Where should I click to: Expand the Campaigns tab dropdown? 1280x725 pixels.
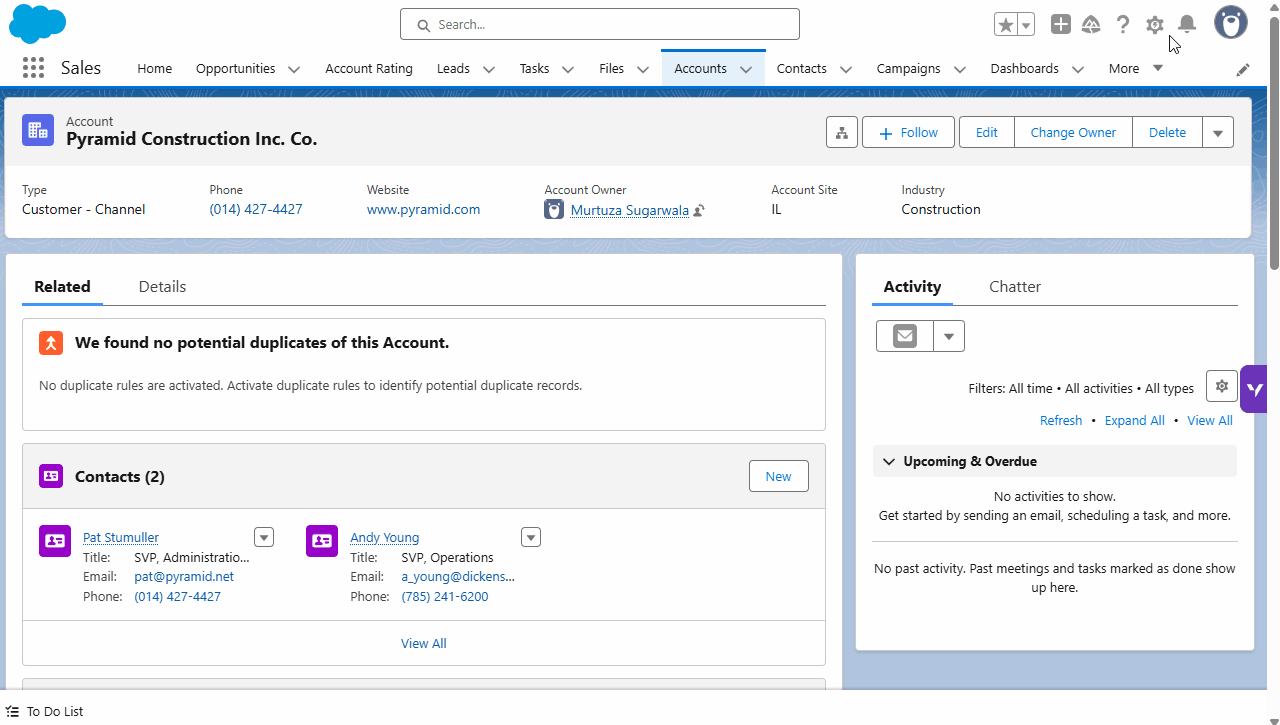tap(960, 69)
